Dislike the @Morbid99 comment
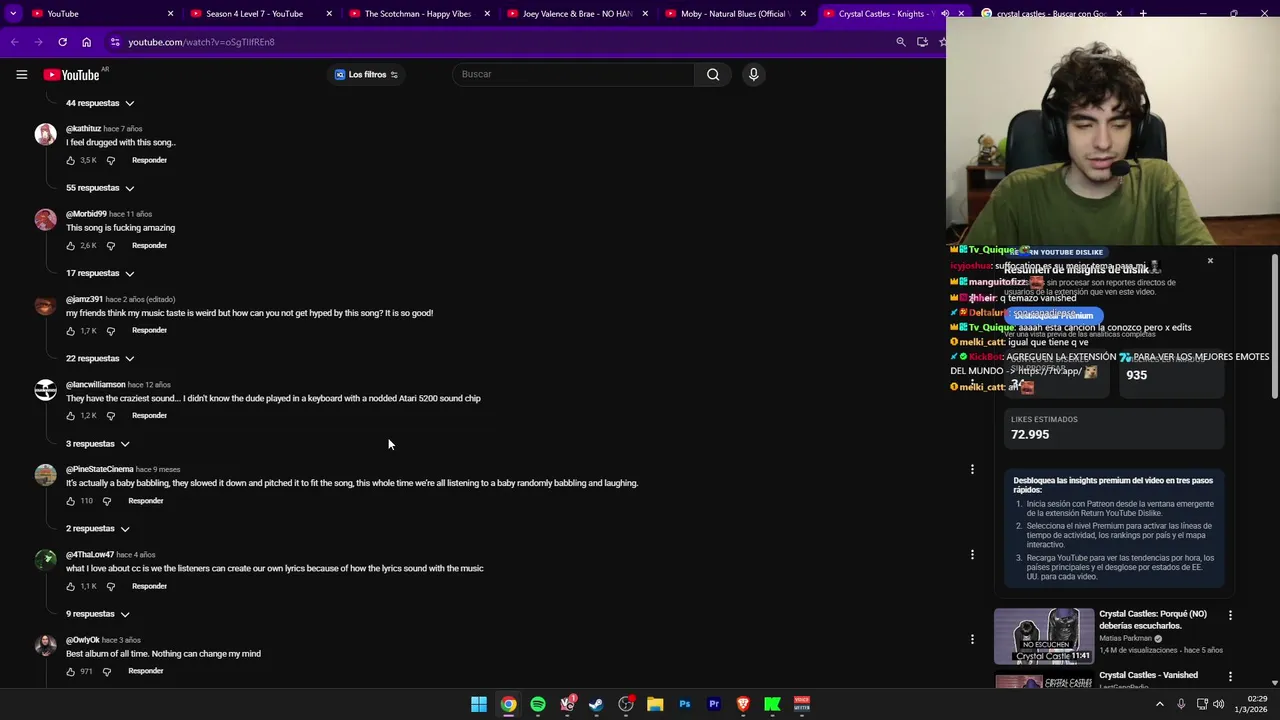 point(110,245)
